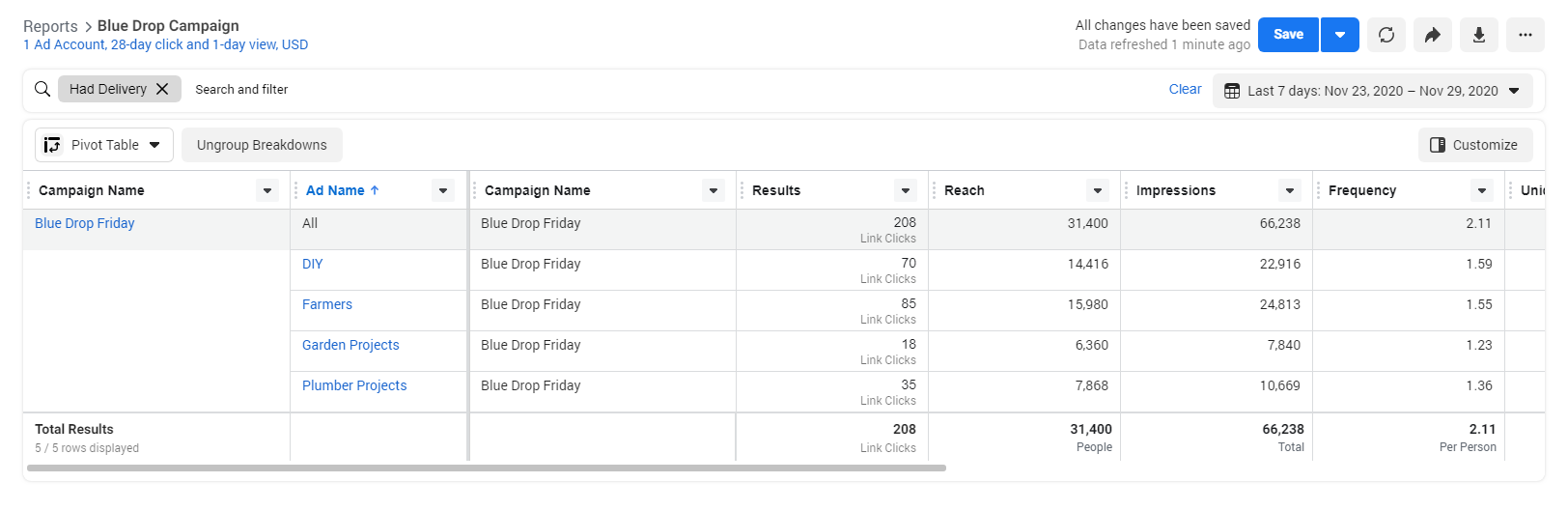Remove the Had Delivery filter chip
Screen dimensions: 1568x511
pyautogui.click(x=162, y=89)
